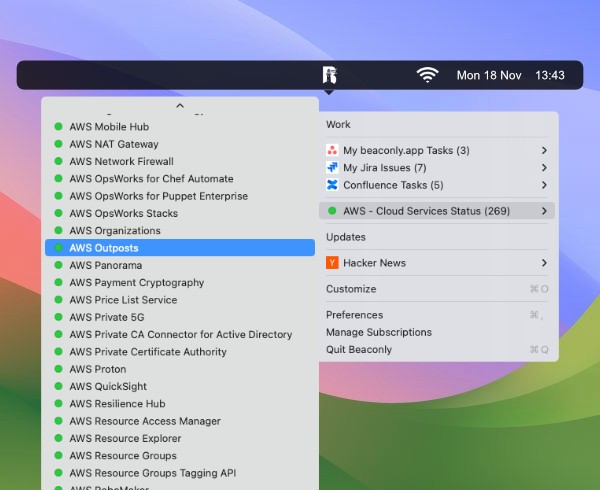This screenshot has height=490, width=600.
Task: Click the beaconly.app Tasks icon
Action: (332, 151)
